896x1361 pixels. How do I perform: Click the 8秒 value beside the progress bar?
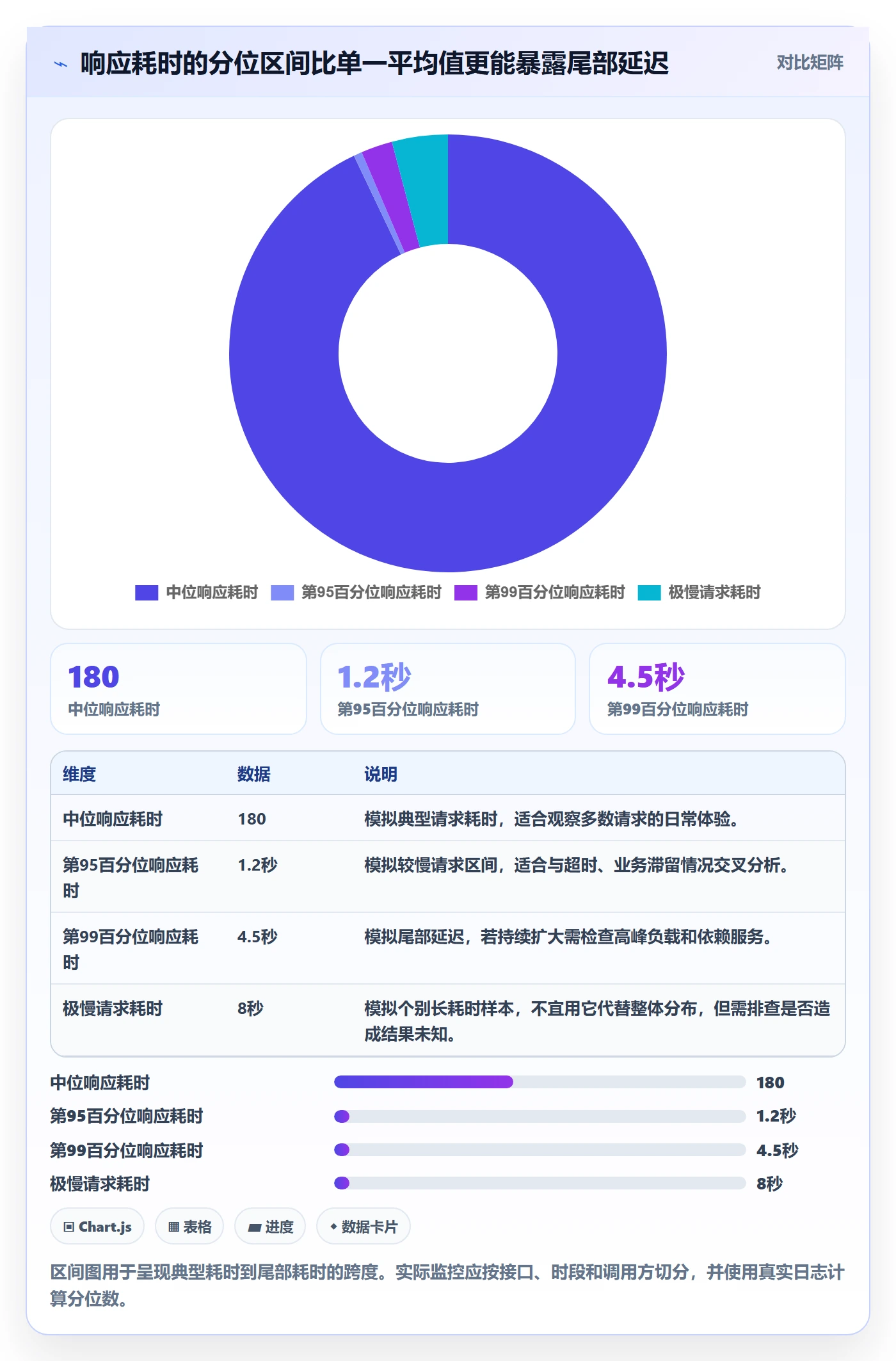coord(769,1184)
